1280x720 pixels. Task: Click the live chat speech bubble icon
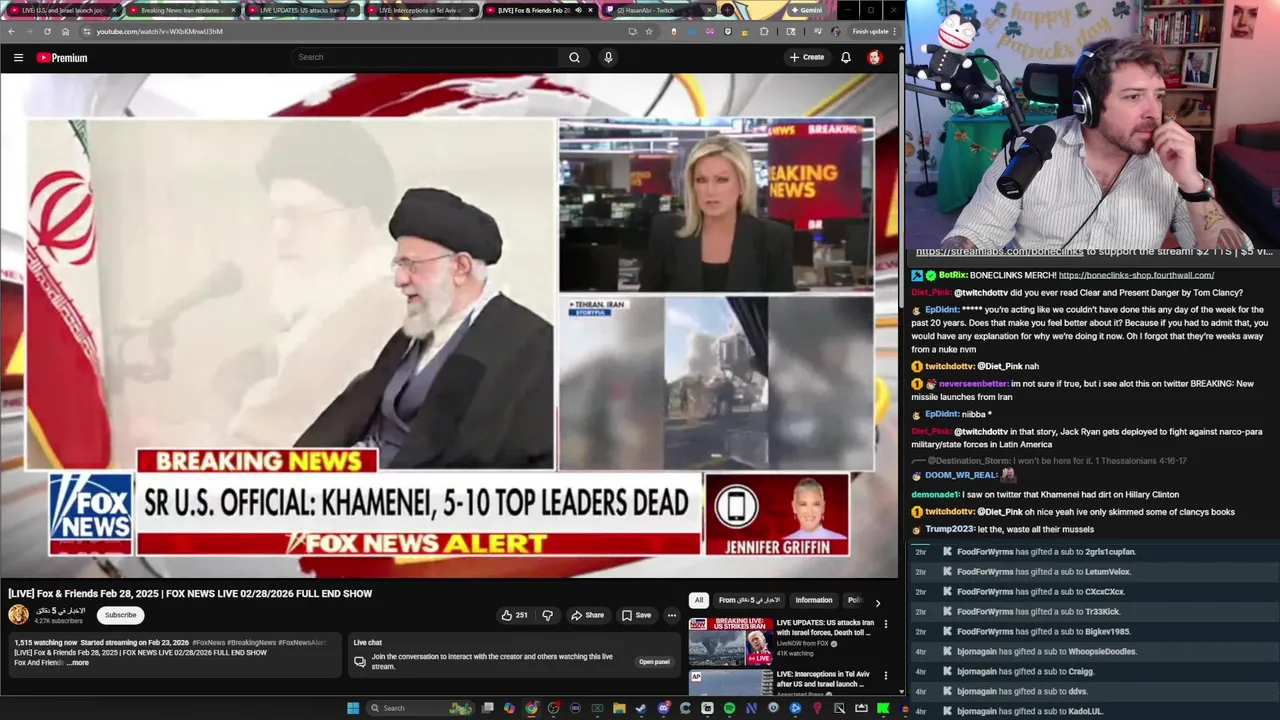359,661
